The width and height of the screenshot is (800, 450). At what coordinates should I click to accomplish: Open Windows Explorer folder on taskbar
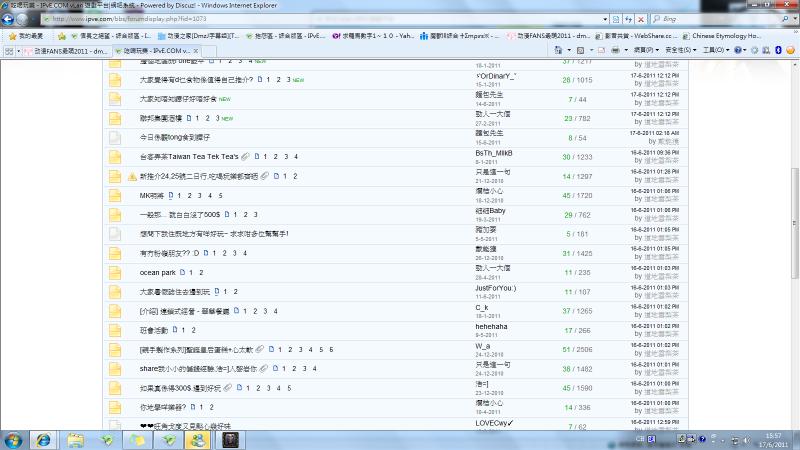(75, 440)
